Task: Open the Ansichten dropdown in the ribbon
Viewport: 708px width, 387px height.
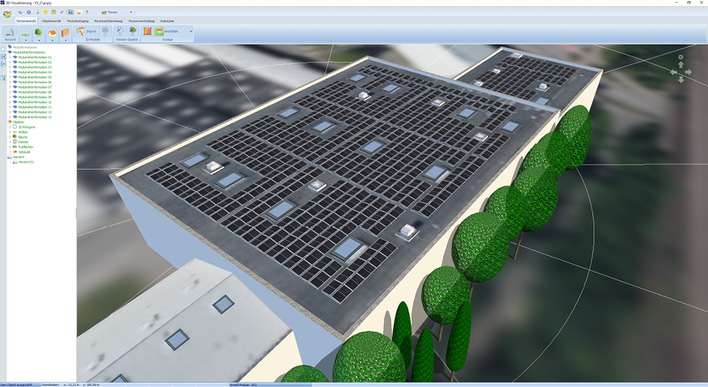Action: (x=191, y=32)
